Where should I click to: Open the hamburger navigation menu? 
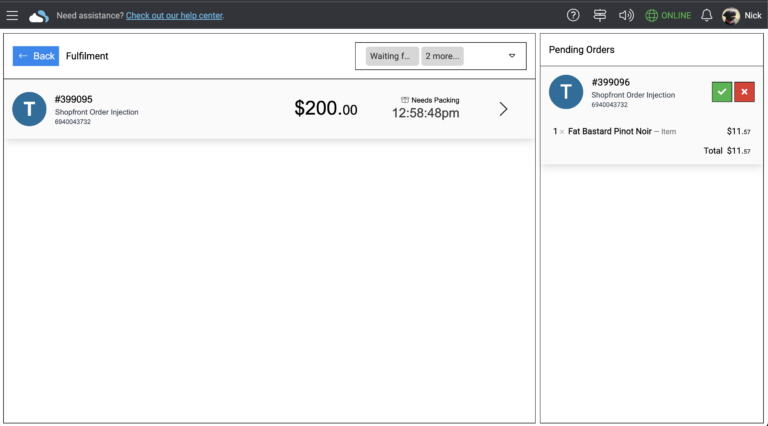(x=12, y=15)
